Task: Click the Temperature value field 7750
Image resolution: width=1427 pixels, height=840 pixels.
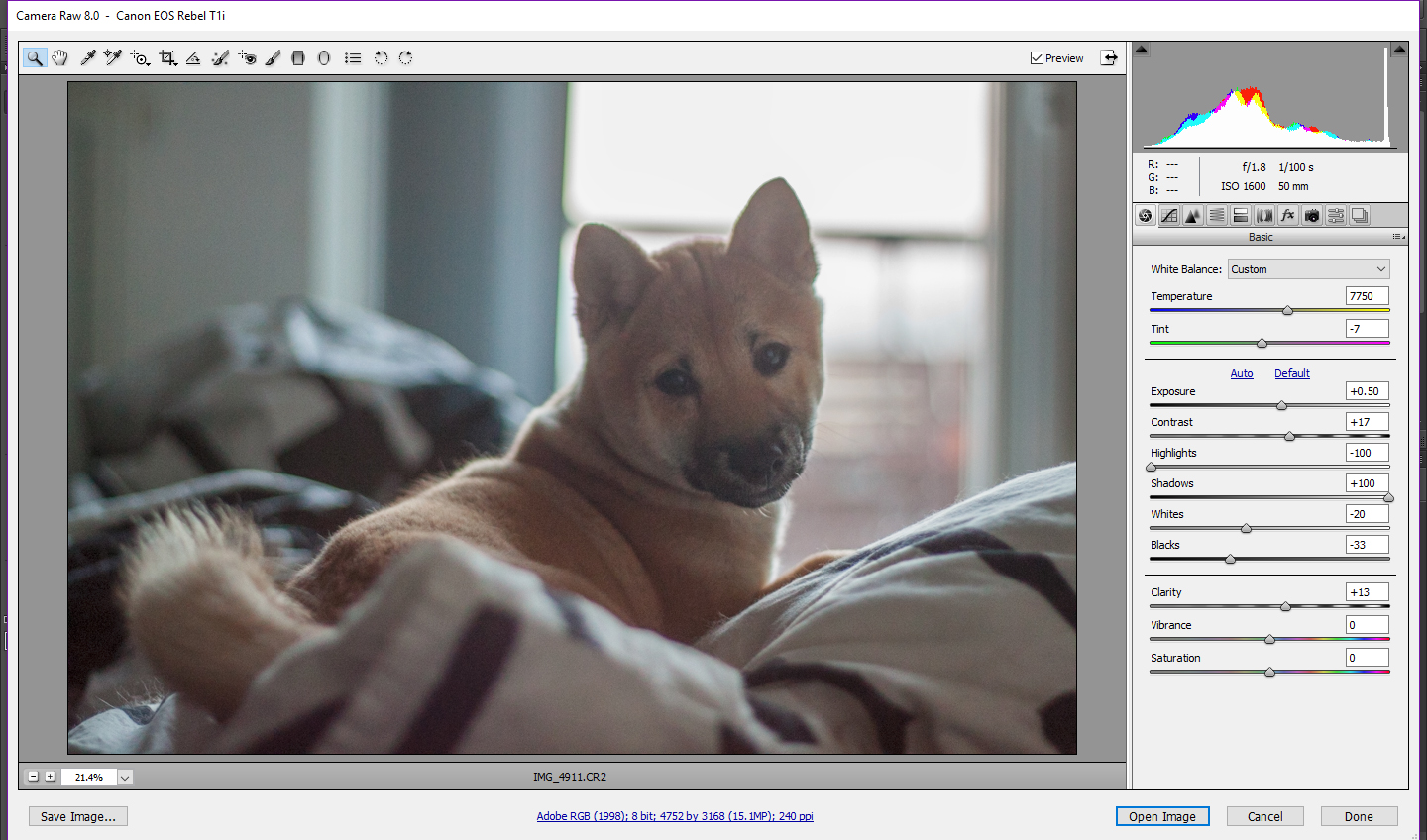Action: tap(1368, 296)
